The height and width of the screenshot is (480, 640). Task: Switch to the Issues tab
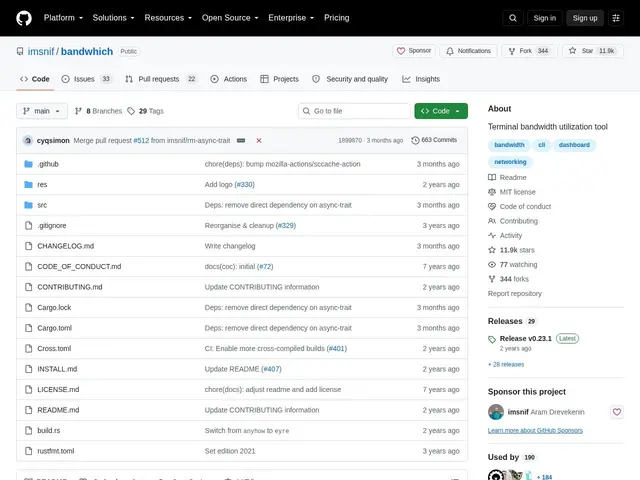coord(87,79)
